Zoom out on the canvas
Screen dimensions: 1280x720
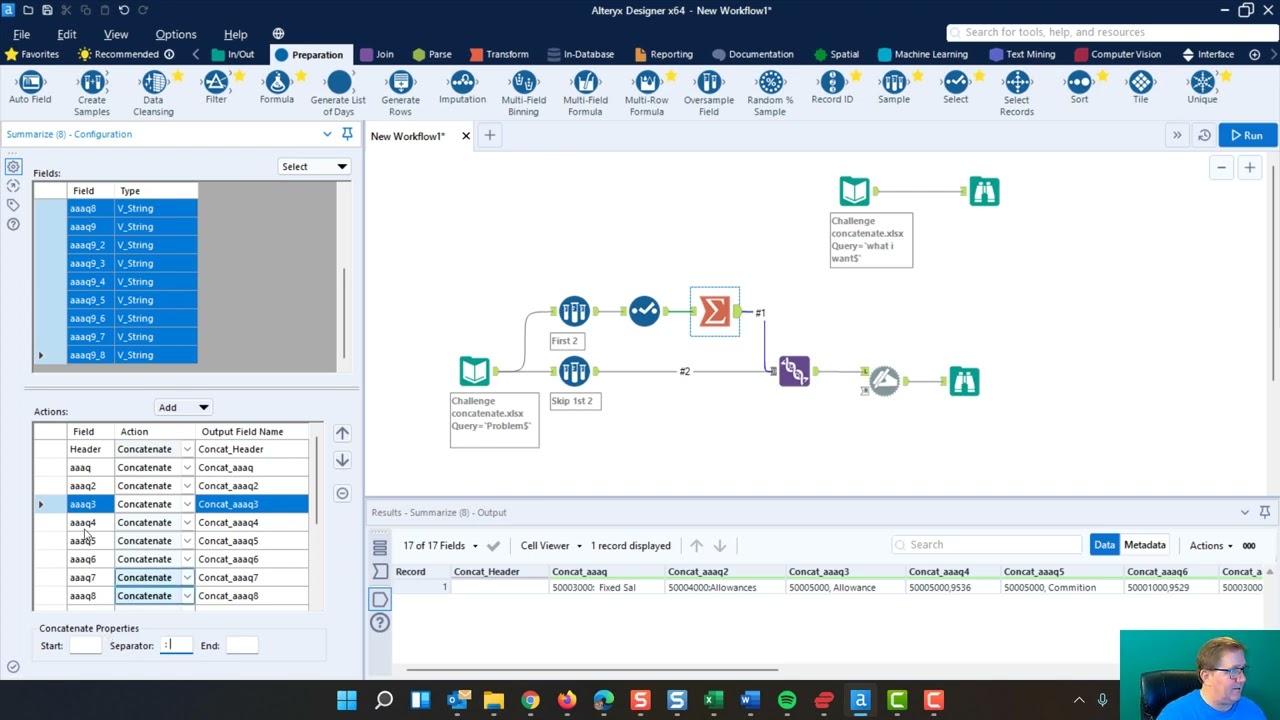[1221, 168]
